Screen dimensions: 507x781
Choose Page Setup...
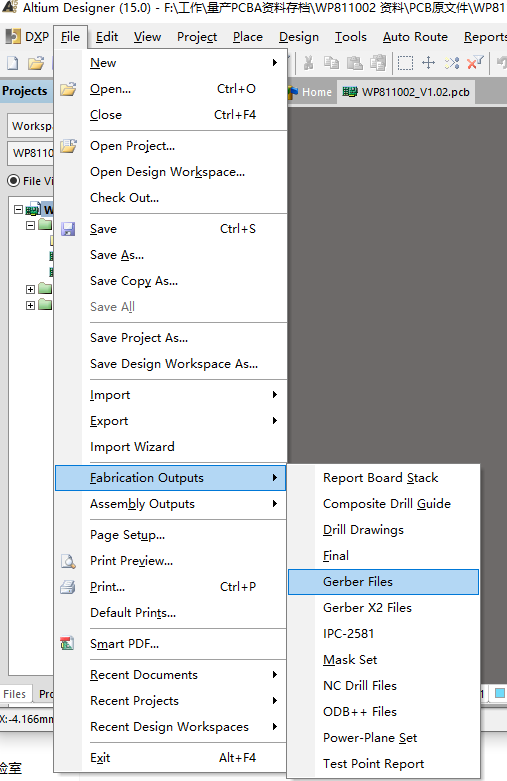pos(170,535)
